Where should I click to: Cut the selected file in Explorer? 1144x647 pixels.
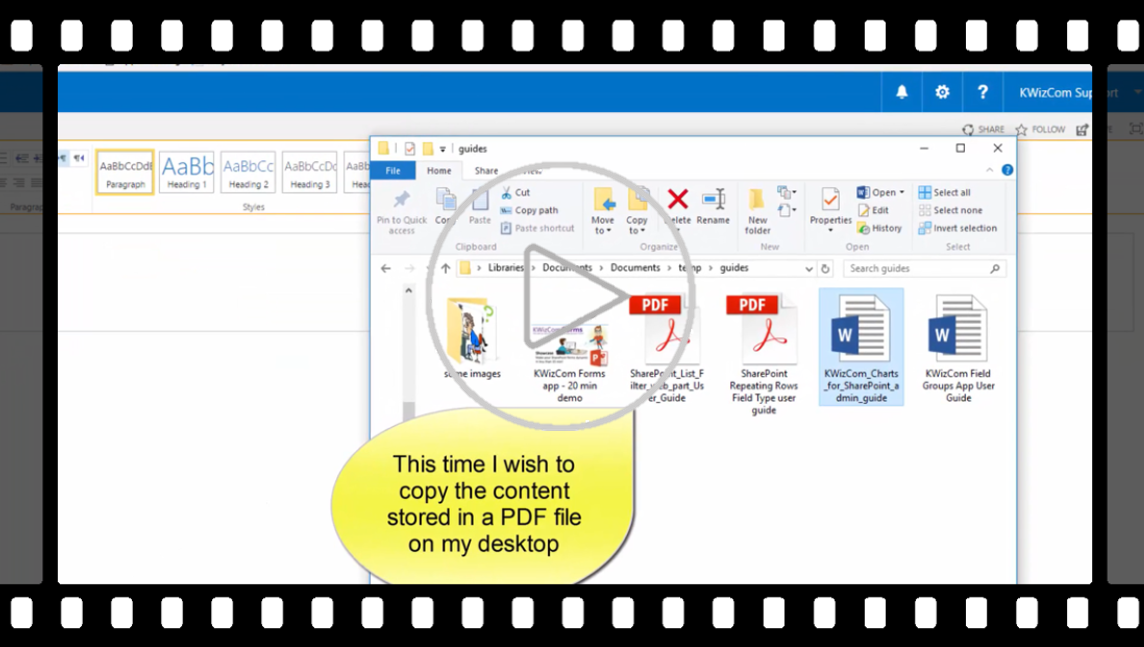point(516,193)
